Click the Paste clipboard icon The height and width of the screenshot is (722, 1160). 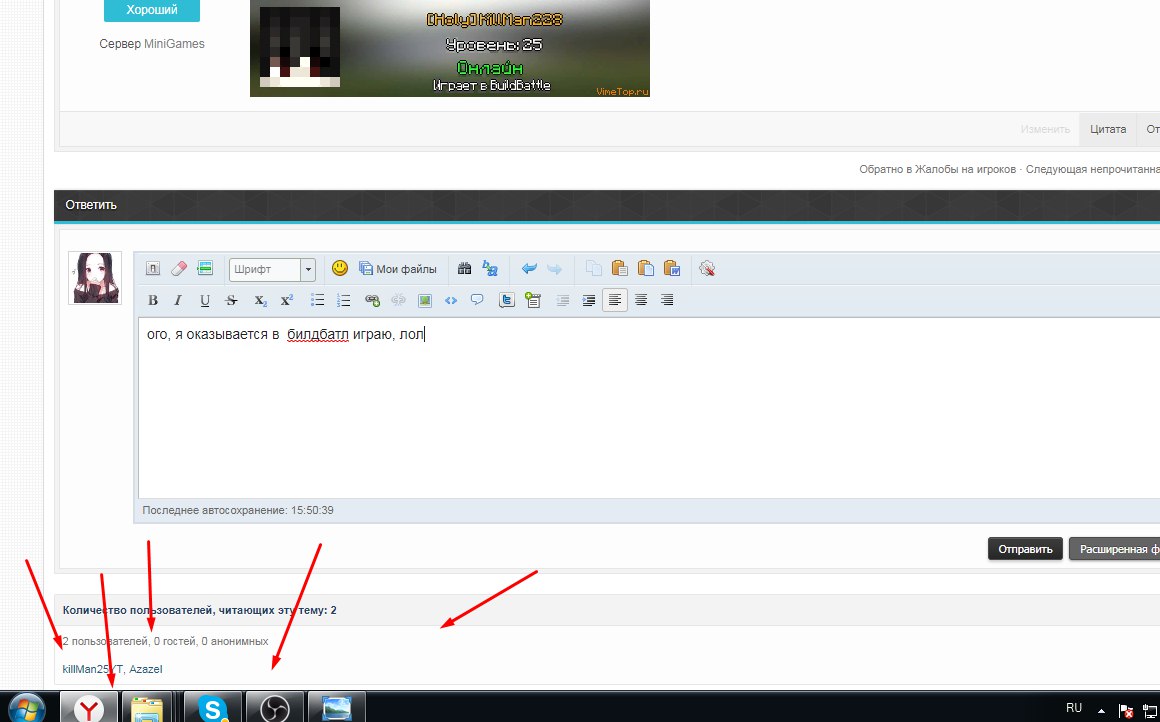click(x=619, y=268)
